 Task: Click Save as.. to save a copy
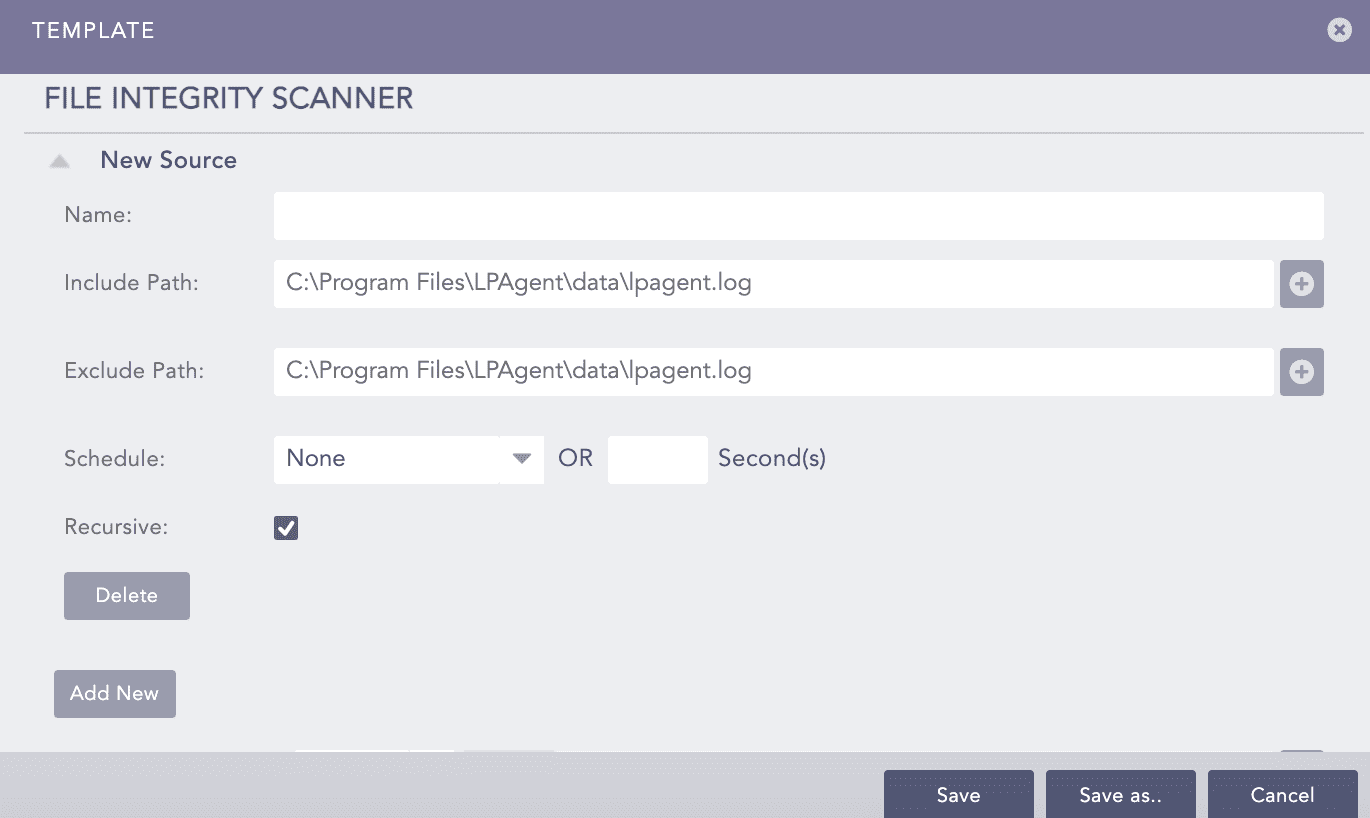tap(1120, 794)
